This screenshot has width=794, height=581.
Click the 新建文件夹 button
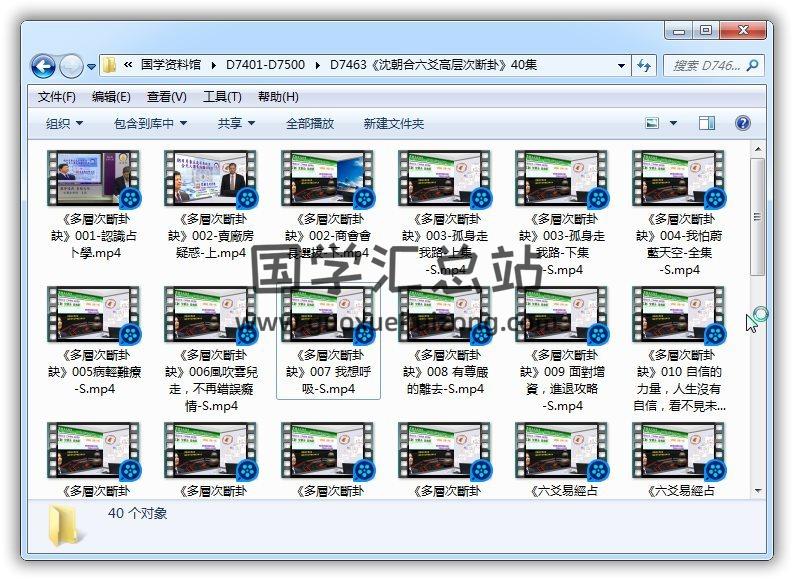393,123
